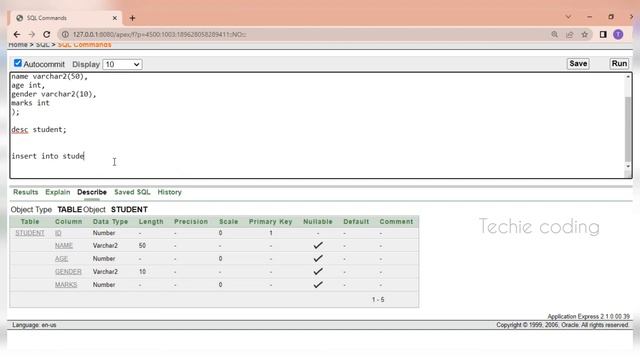The image size is (640, 360).
Task: Open a new browser tab
Action: tap(132, 18)
